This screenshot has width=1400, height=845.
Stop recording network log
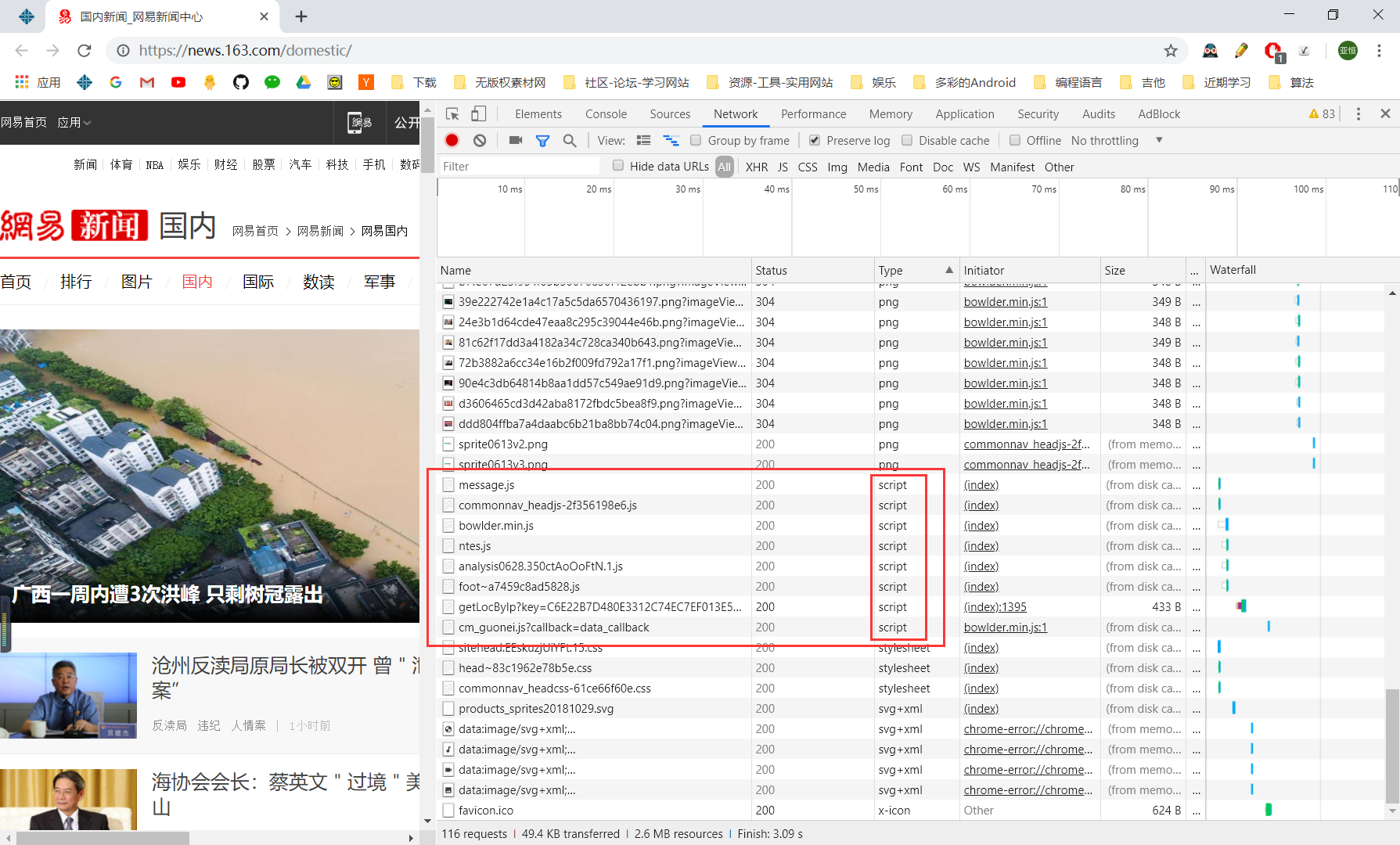(452, 141)
